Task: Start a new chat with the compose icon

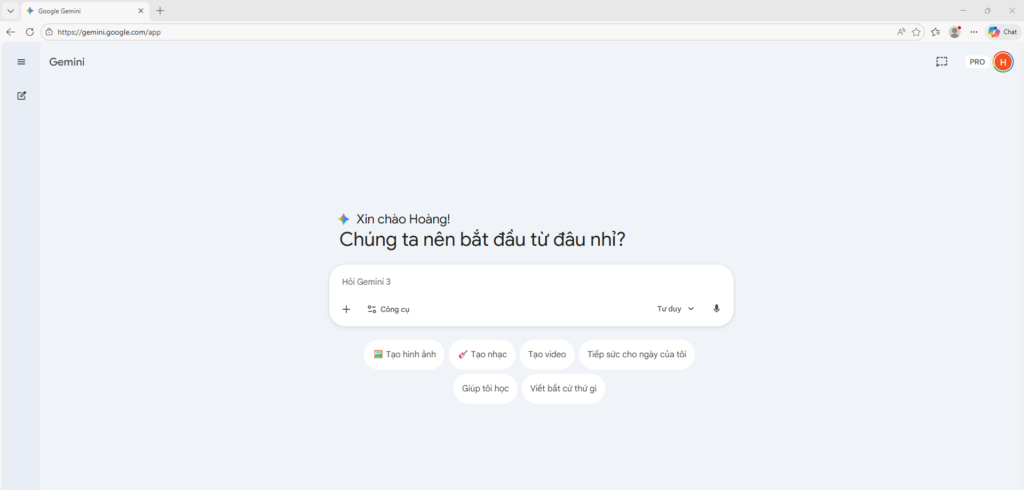Action: coord(21,96)
